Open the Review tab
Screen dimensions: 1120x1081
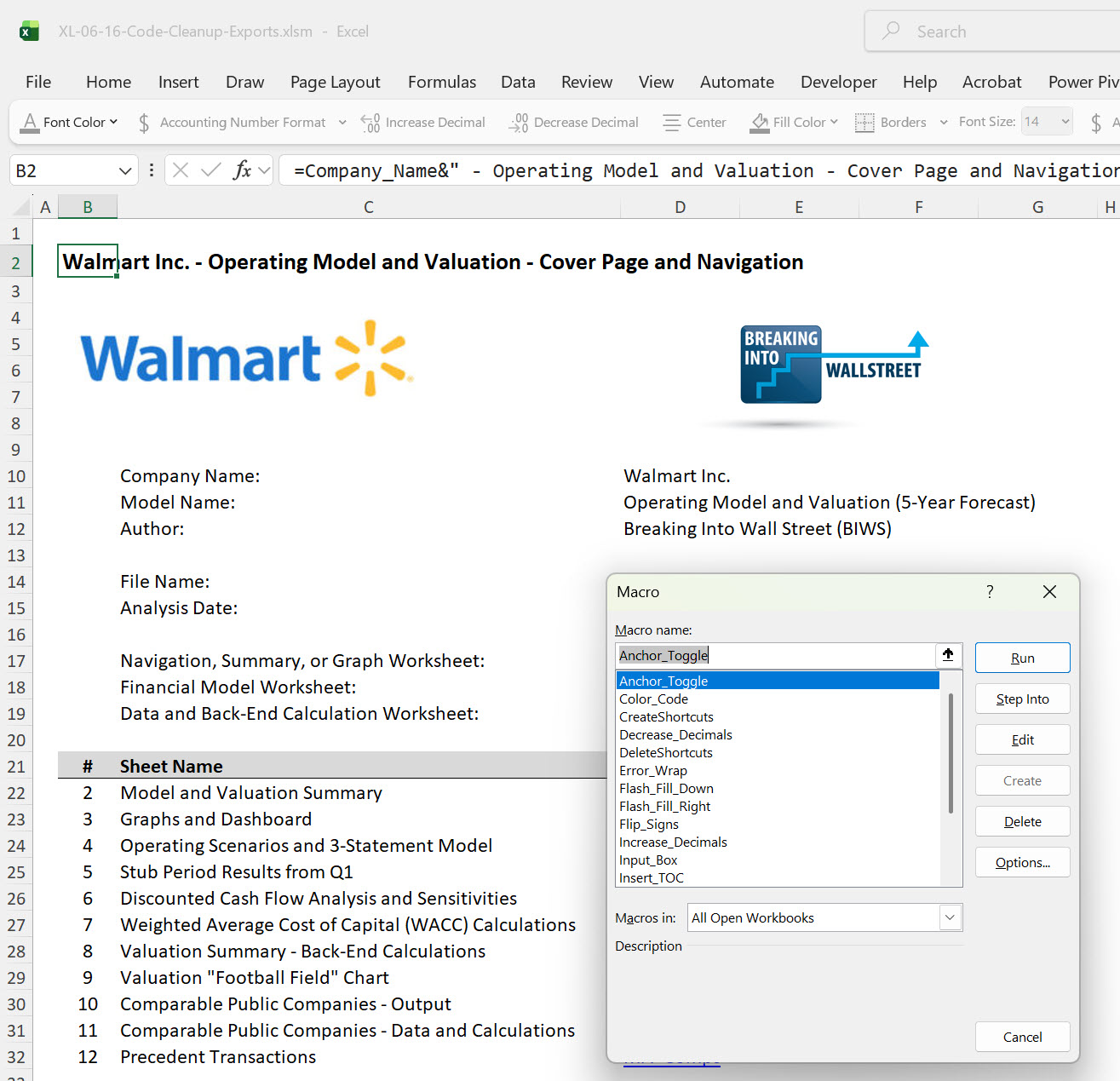pos(587,82)
